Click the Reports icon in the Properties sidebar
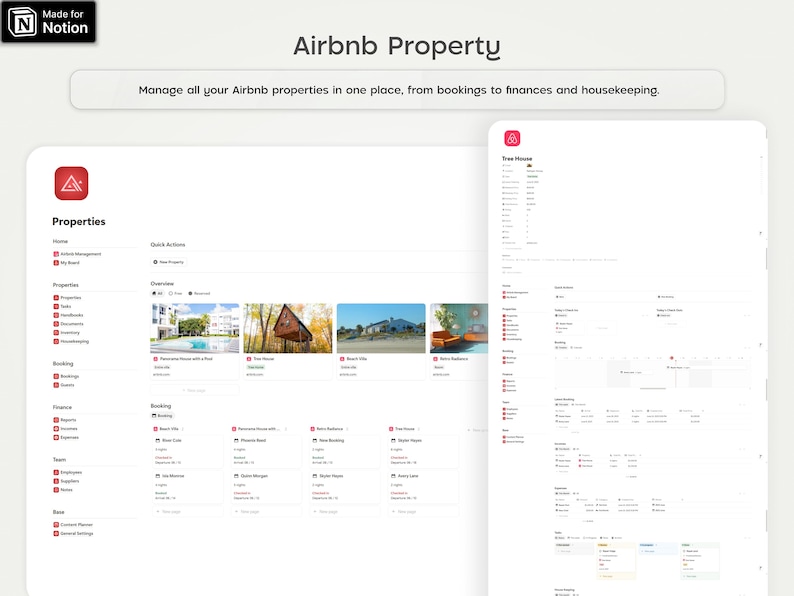This screenshot has height=596, width=794. tap(56, 420)
